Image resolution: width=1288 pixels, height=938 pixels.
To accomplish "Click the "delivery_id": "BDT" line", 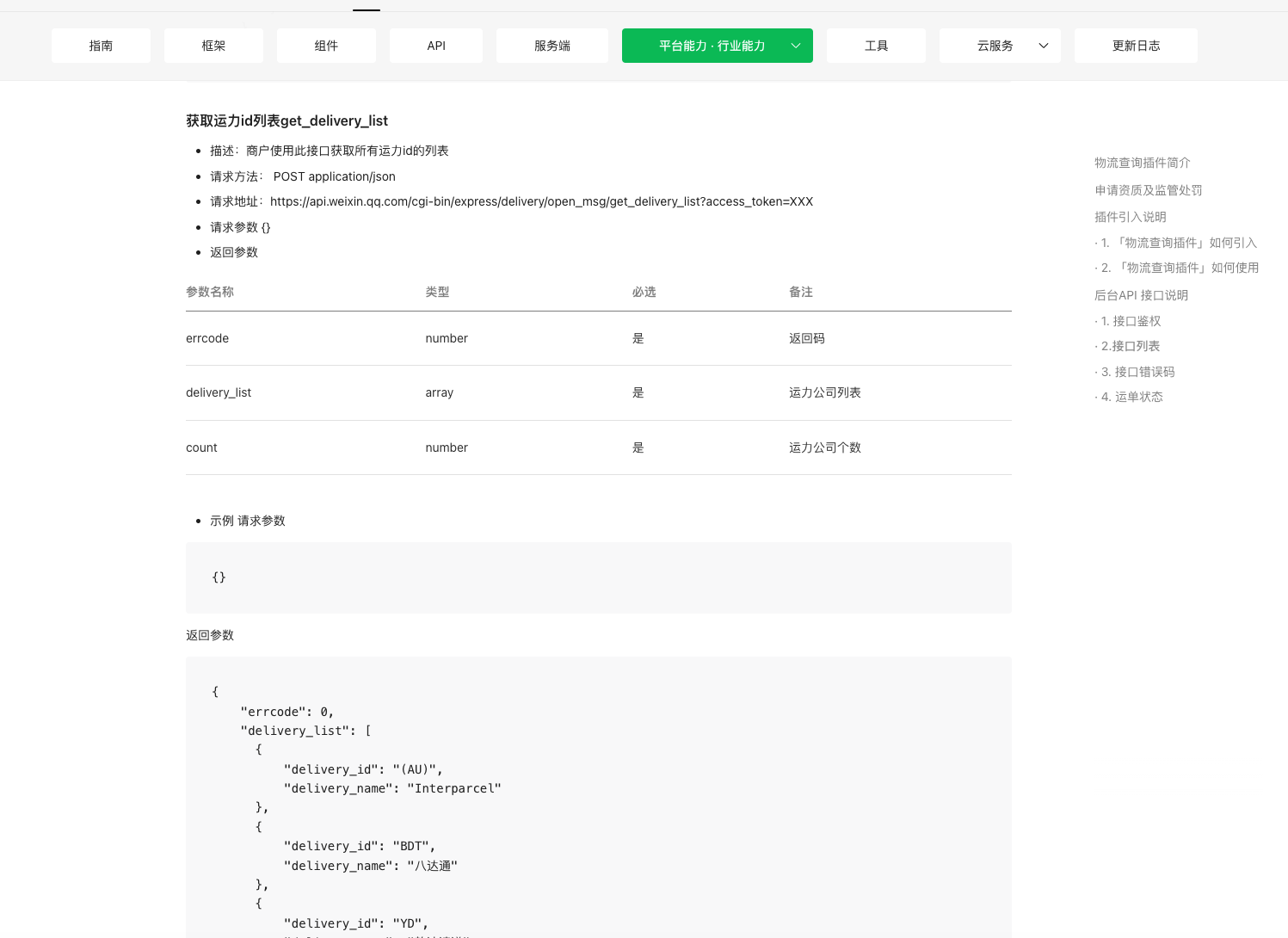I will (x=360, y=846).
